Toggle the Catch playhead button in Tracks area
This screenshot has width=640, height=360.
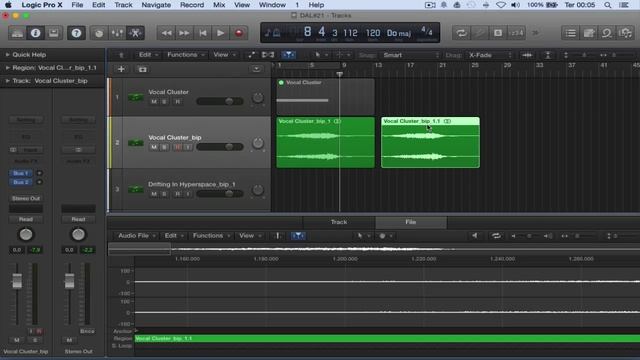tap(288, 55)
